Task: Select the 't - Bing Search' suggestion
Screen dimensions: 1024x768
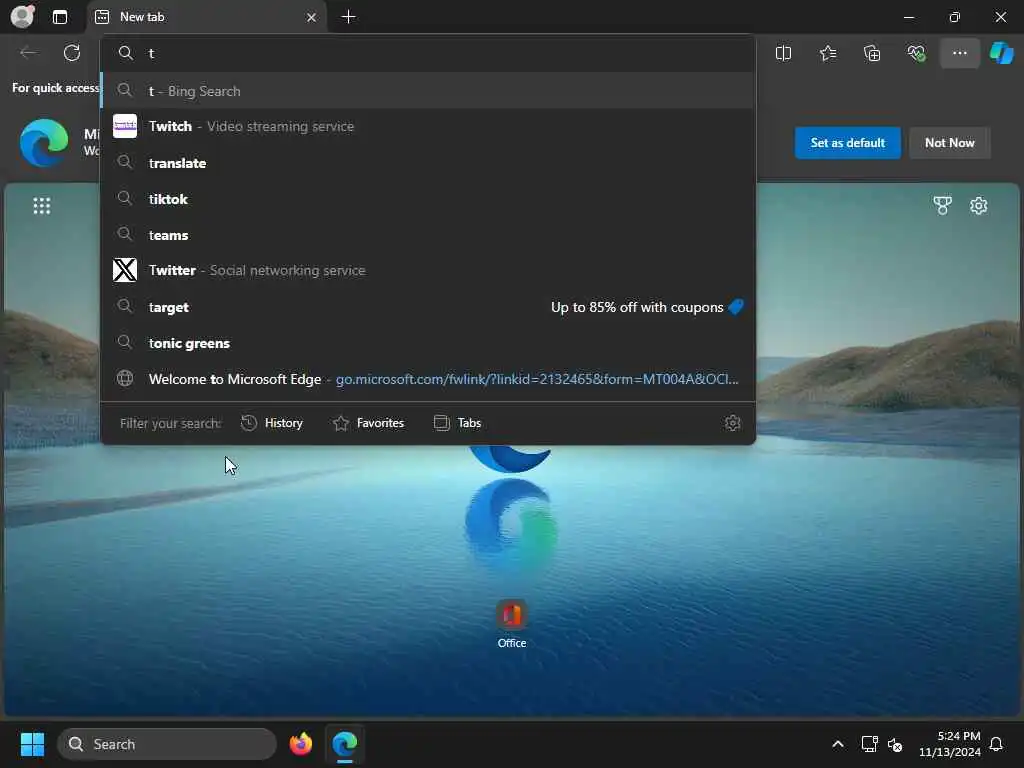Action: (428, 91)
